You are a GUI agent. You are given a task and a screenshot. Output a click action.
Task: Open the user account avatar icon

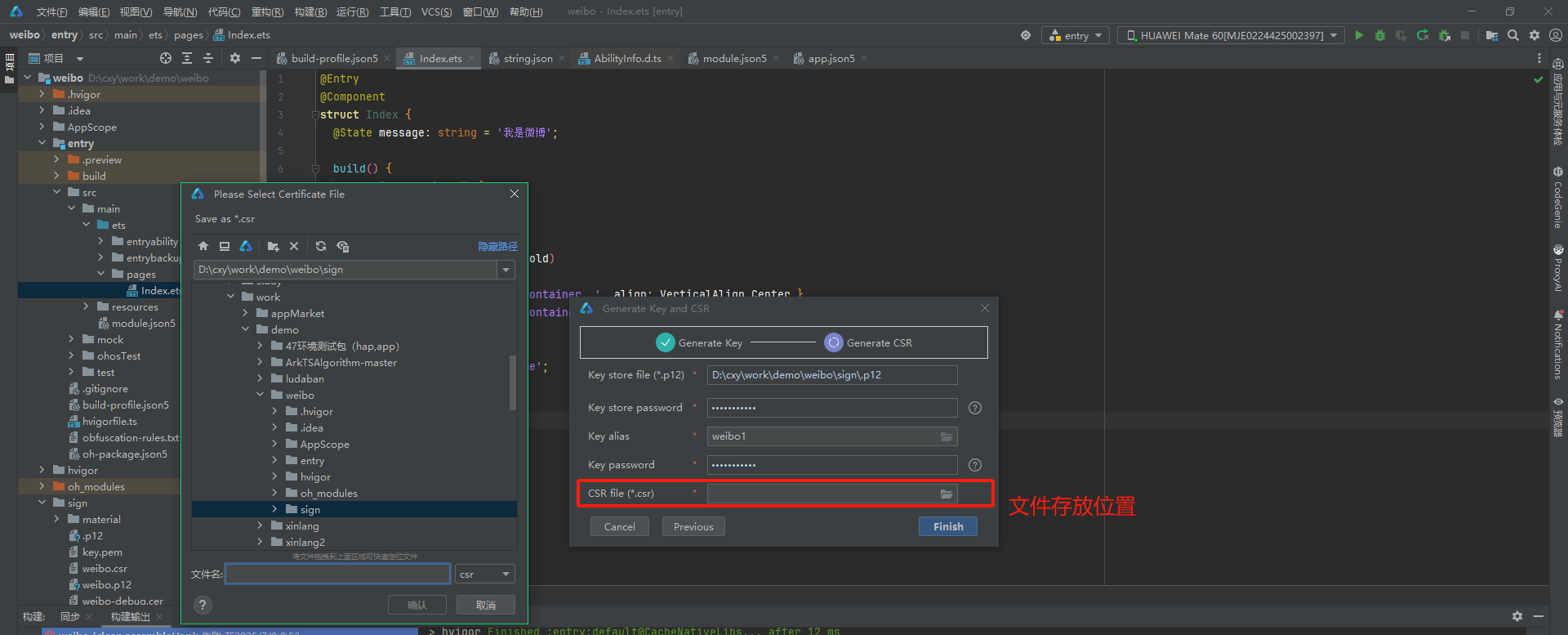pos(1556,35)
